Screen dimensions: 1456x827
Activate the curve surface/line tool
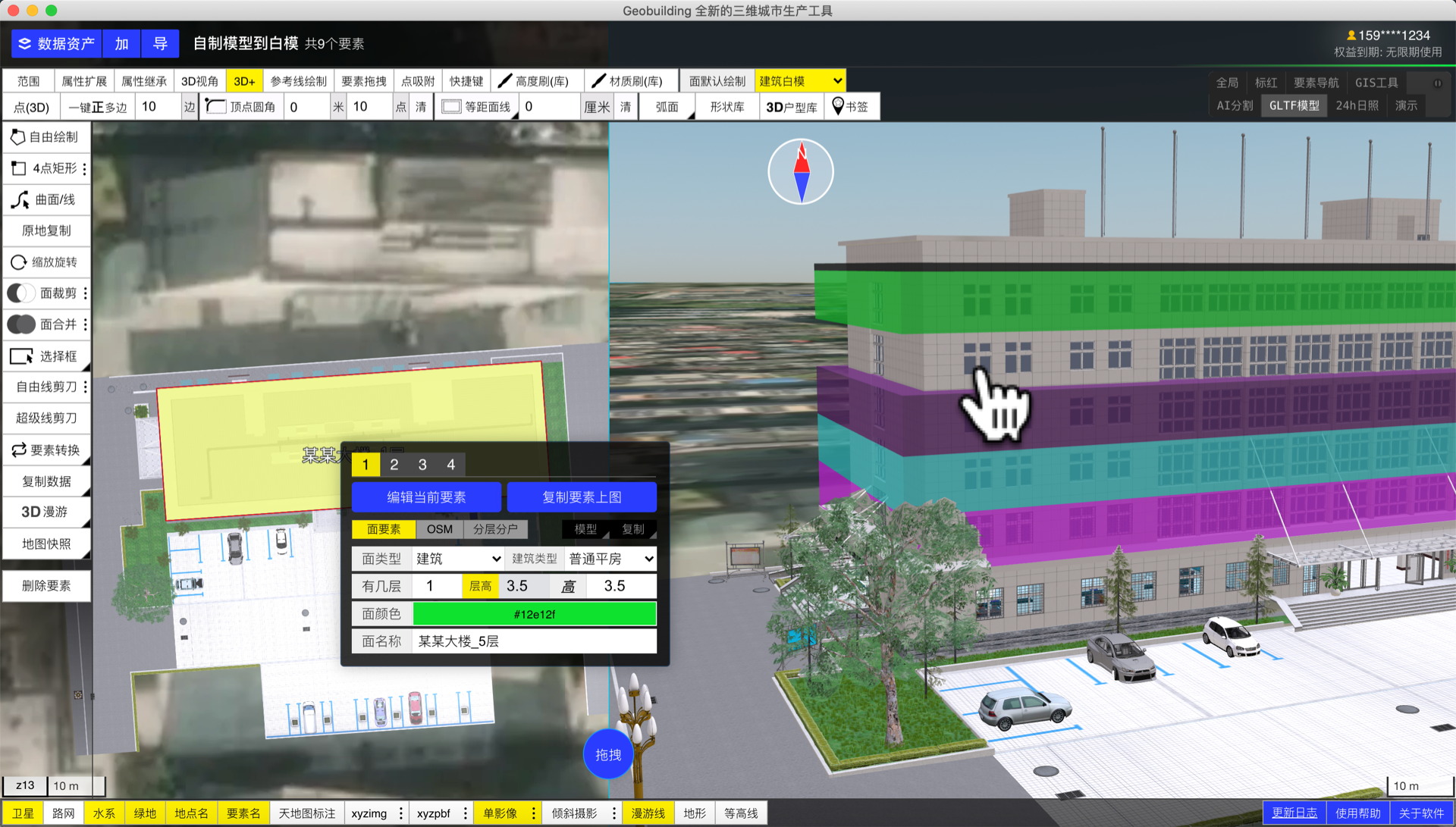click(x=45, y=199)
